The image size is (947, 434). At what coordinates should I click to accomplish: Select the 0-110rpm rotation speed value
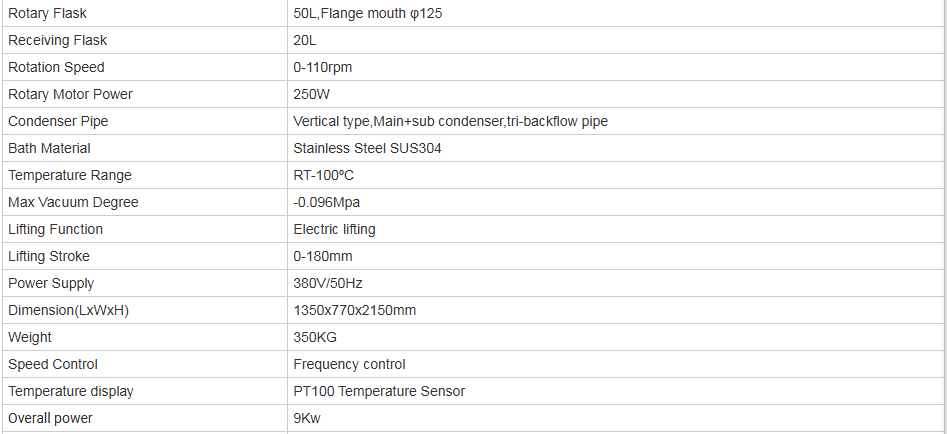tap(322, 67)
